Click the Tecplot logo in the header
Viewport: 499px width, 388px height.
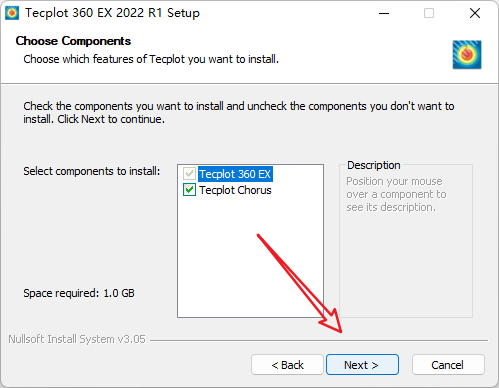point(467,55)
